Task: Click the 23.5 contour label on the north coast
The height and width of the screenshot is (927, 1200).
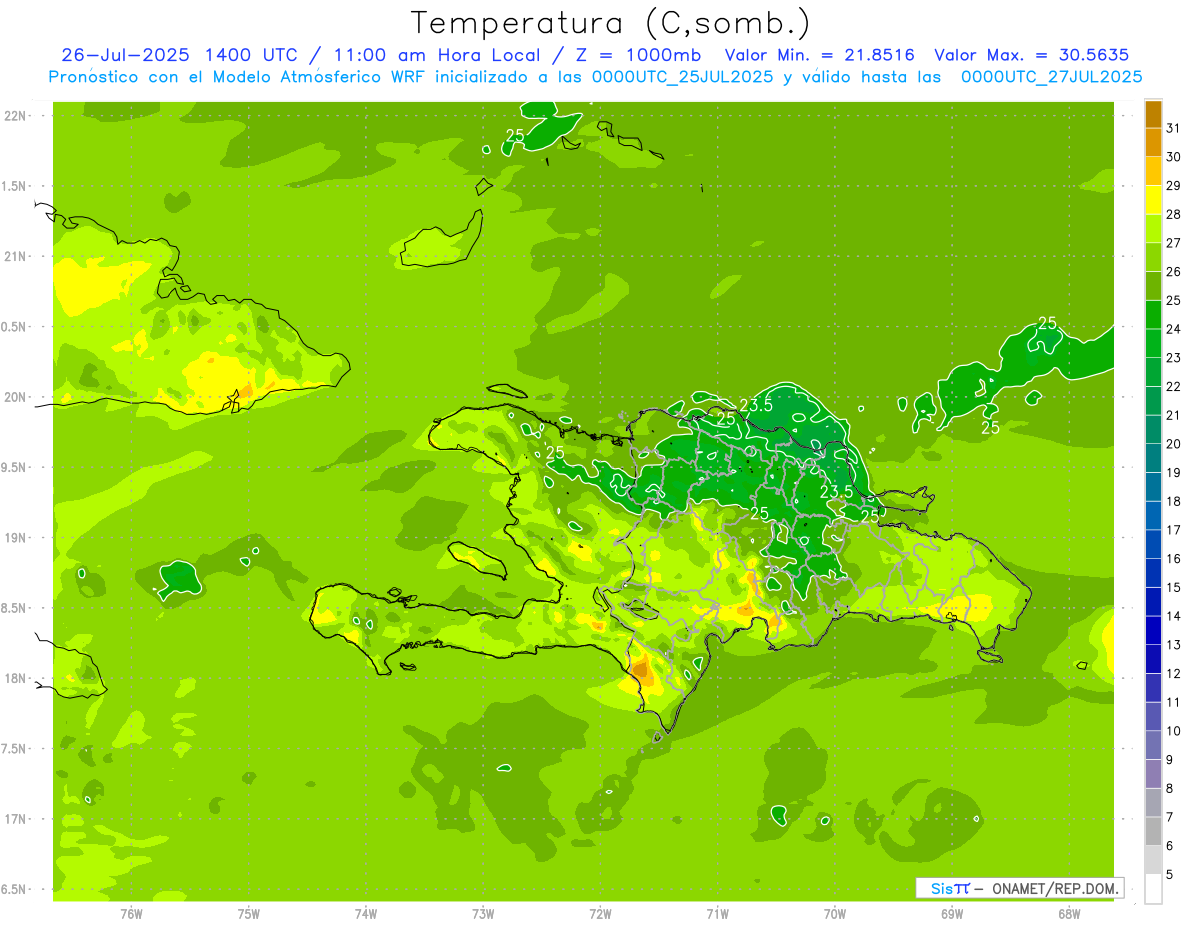Action: coord(756,405)
